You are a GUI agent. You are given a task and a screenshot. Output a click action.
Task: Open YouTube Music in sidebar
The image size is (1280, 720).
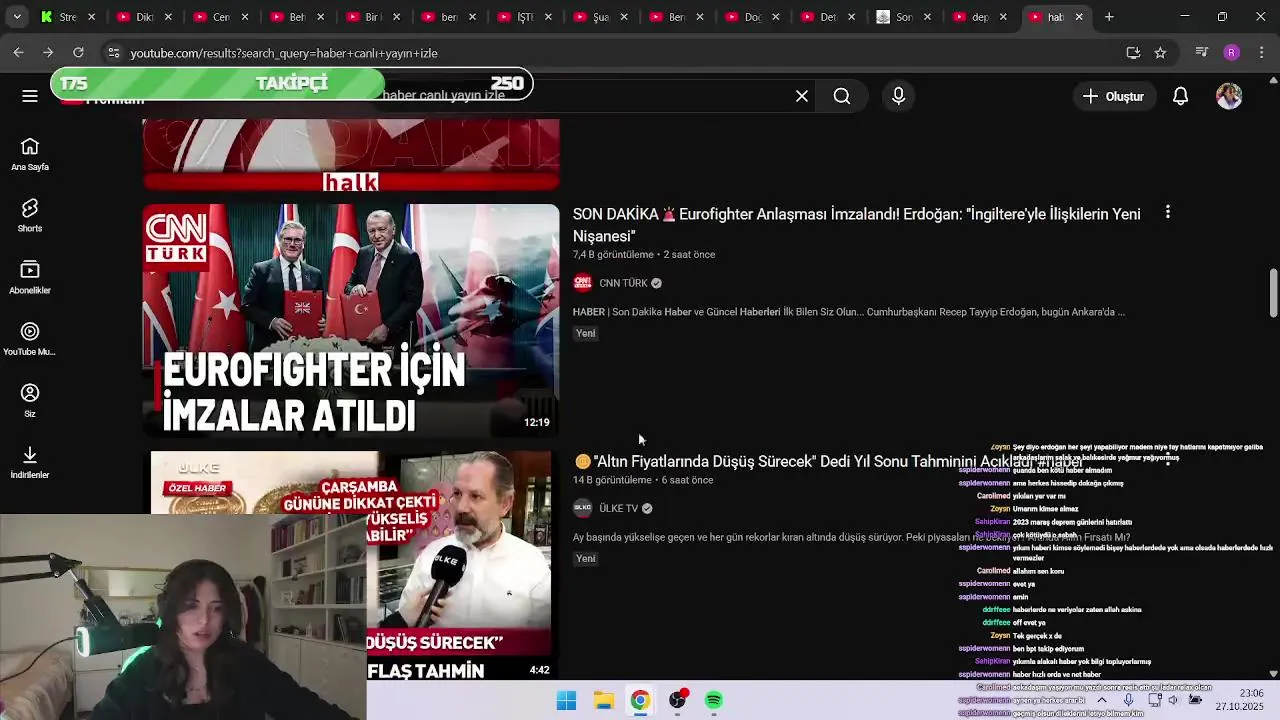(x=30, y=339)
